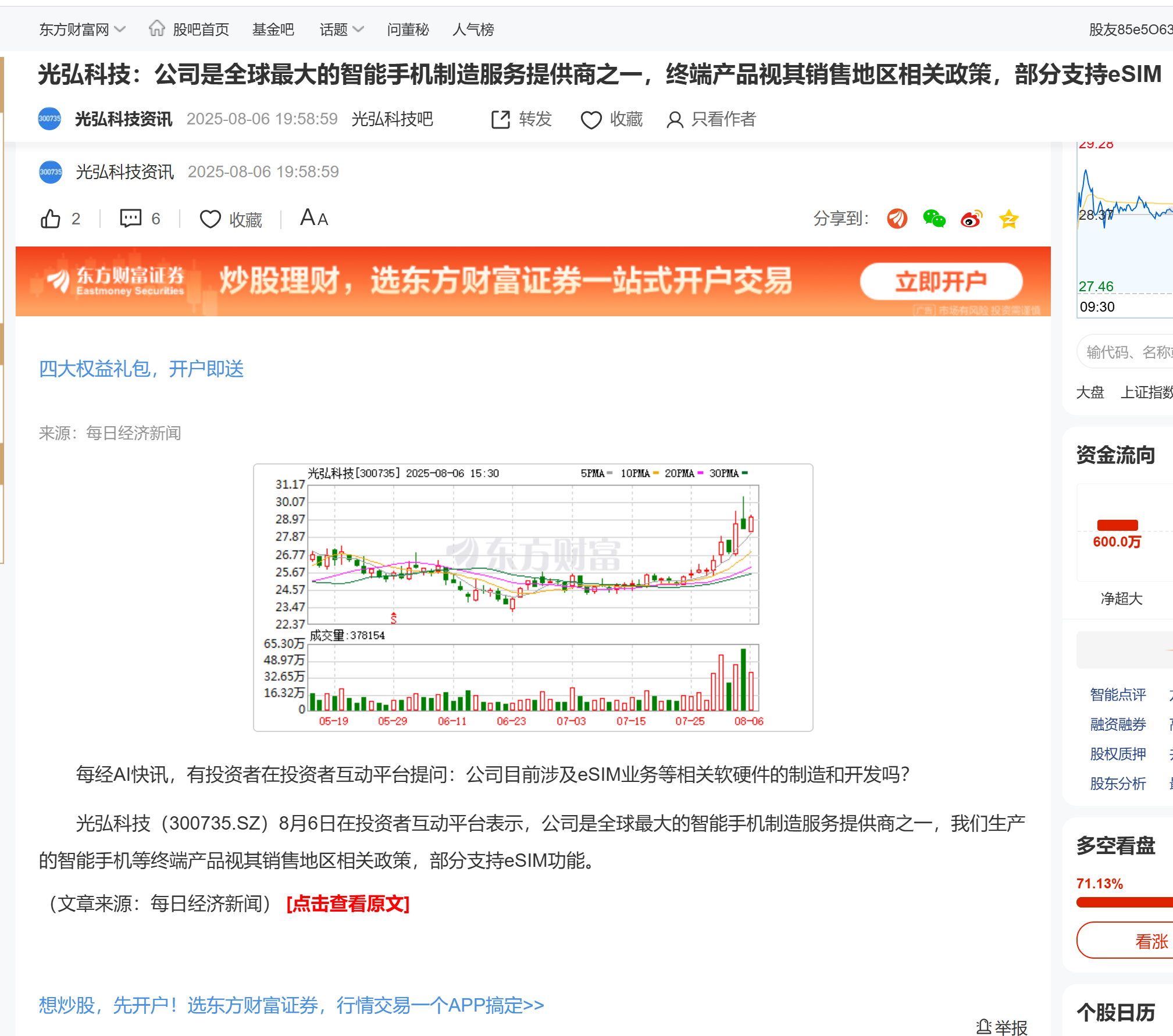This screenshot has height=1036, width=1173.
Task: Open the 想炒股，先开户 promotional link
Action: pyautogui.click(x=291, y=1005)
